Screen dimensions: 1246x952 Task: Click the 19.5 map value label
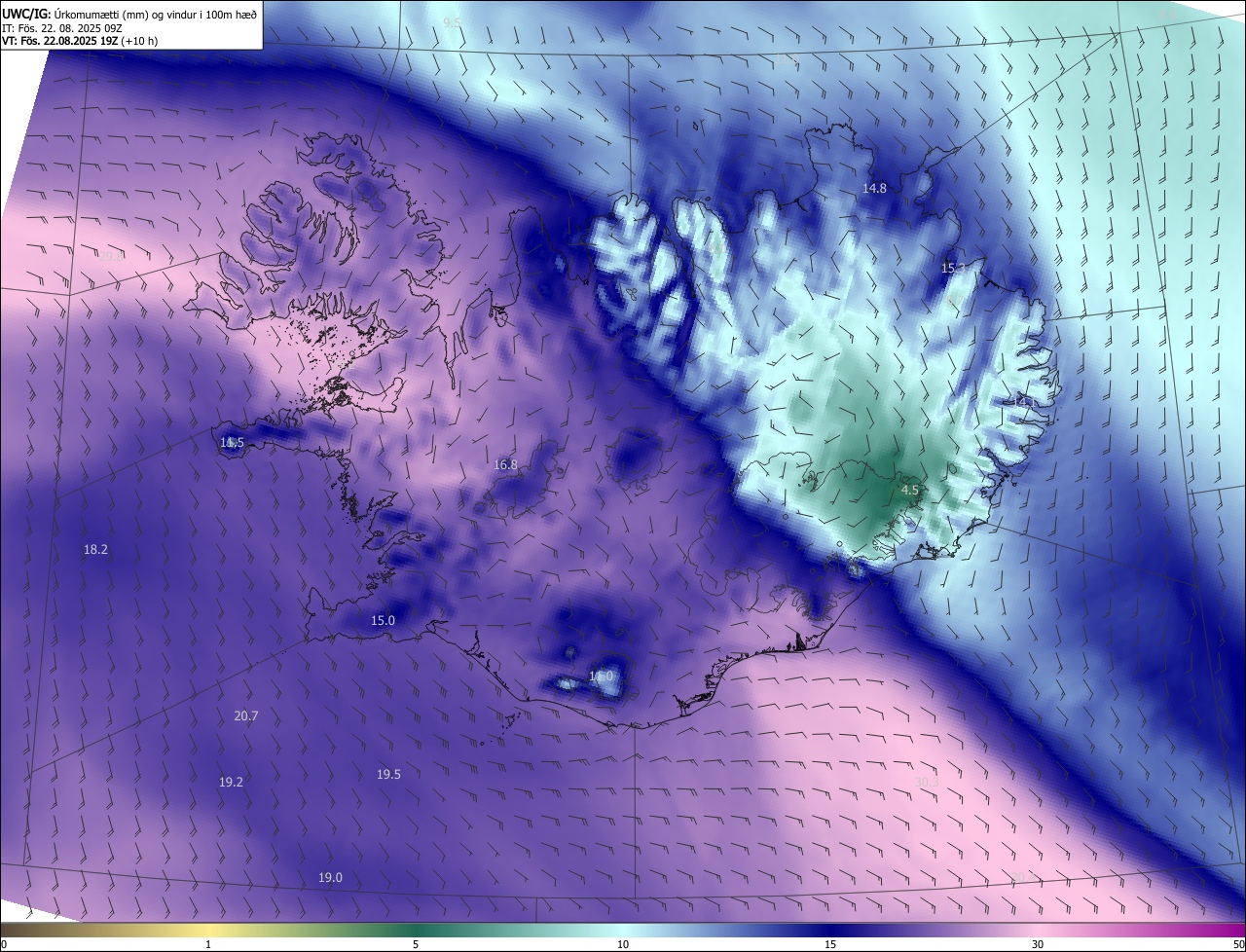[x=388, y=774]
